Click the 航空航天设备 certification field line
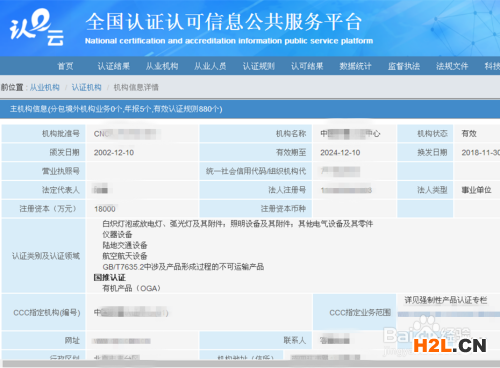The image size is (500, 368). pyautogui.click(x=125, y=256)
